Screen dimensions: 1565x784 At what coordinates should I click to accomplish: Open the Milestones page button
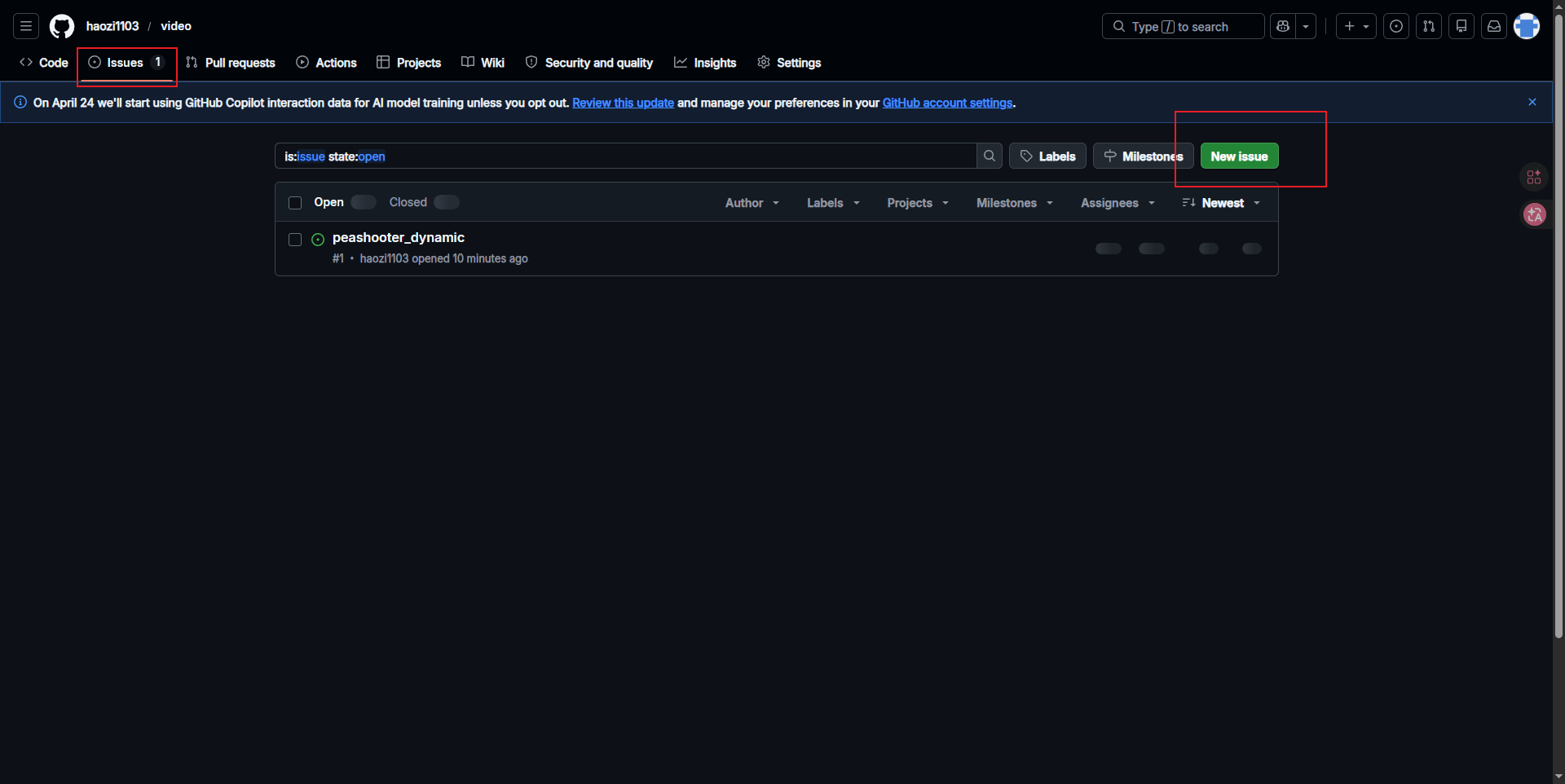pyautogui.click(x=1143, y=156)
